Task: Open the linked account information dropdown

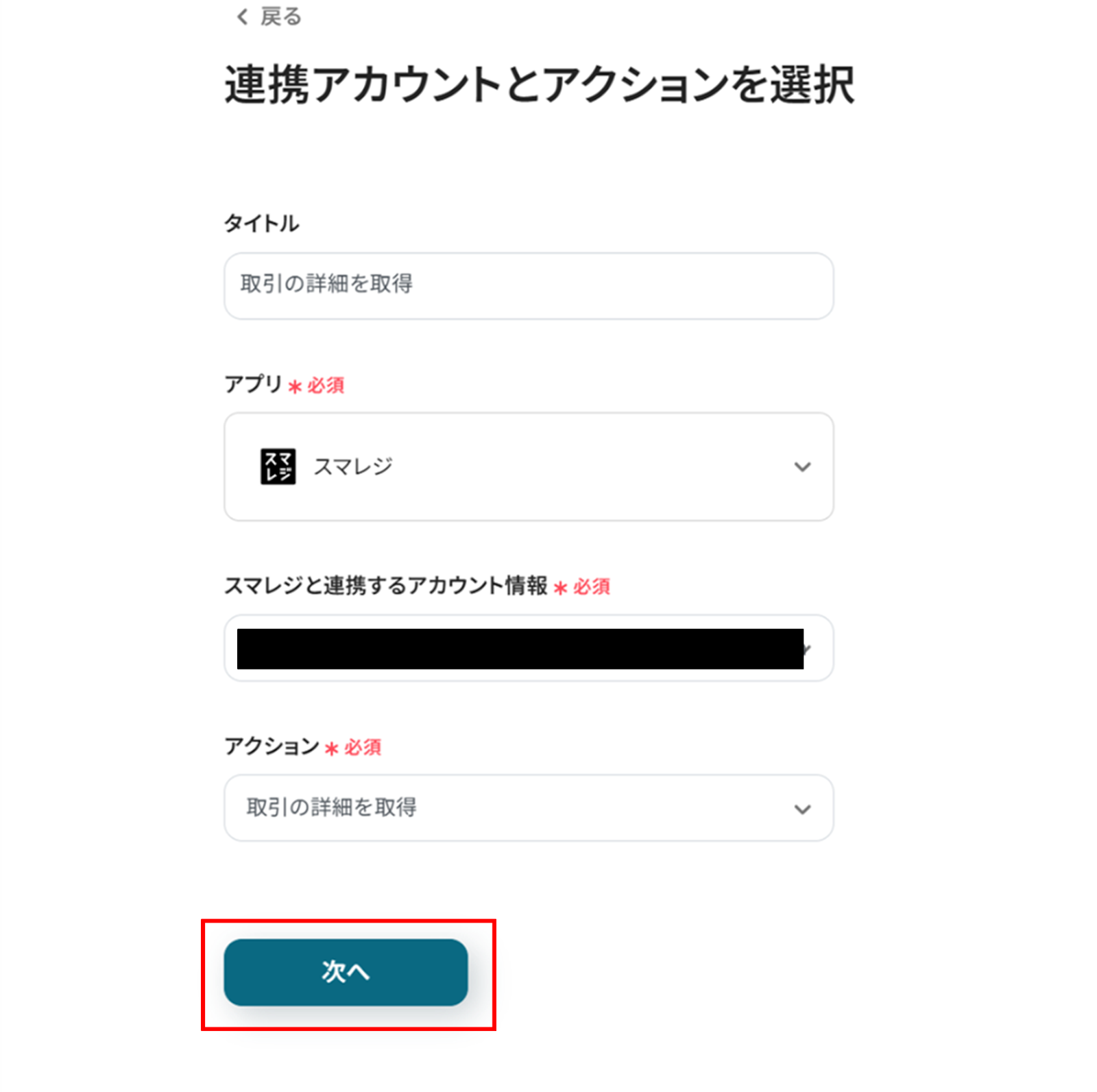Action: pos(528,648)
